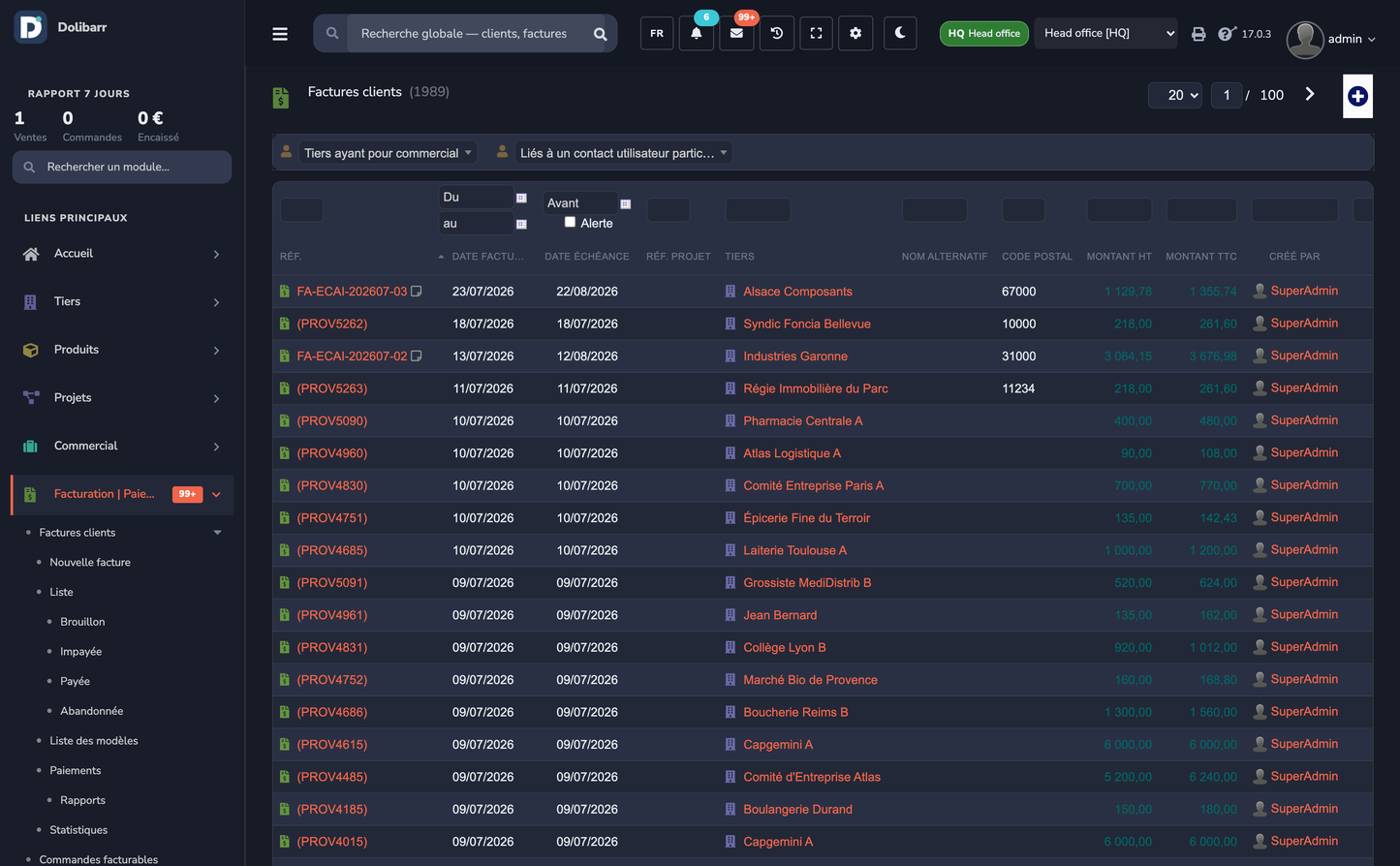Click due date 22/08/2026 cell
The height and width of the screenshot is (866, 1400).
click(x=587, y=292)
